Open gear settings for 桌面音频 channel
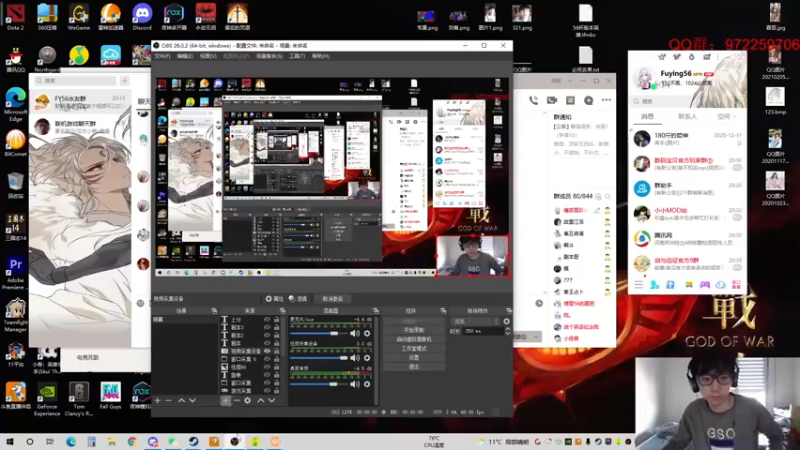The width and height of the screenshot is (800, 450). click(x=367, y=384)
